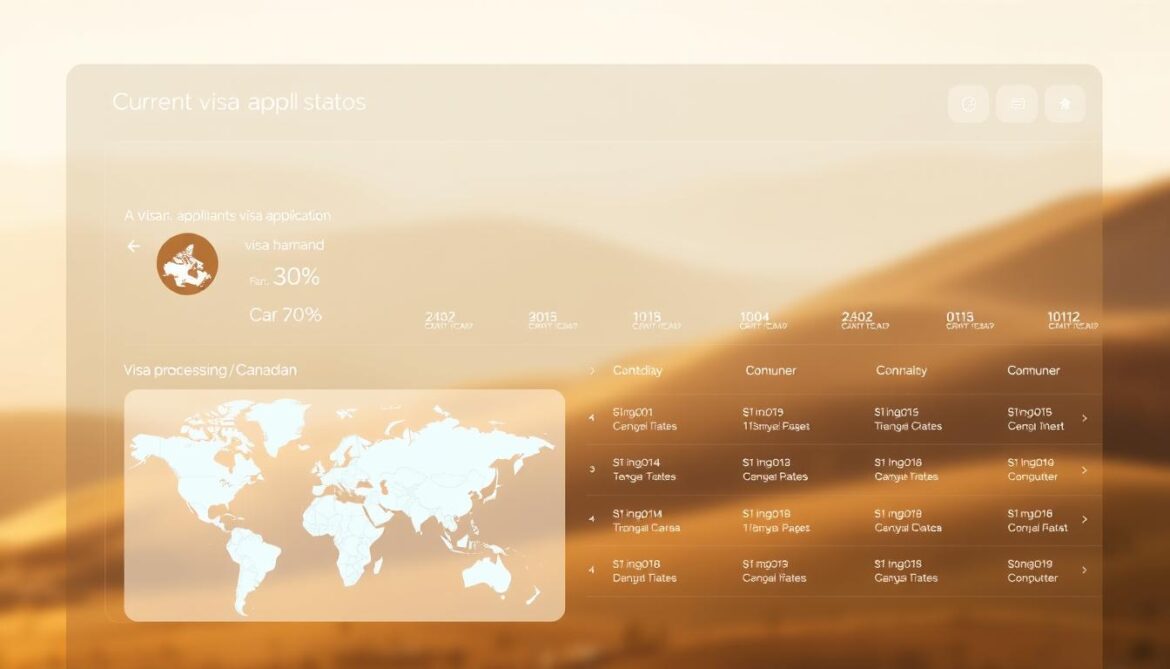Click the back arrow beside the Canada badge
This screenshot has width=1170, height=669.
coord(133,246)
